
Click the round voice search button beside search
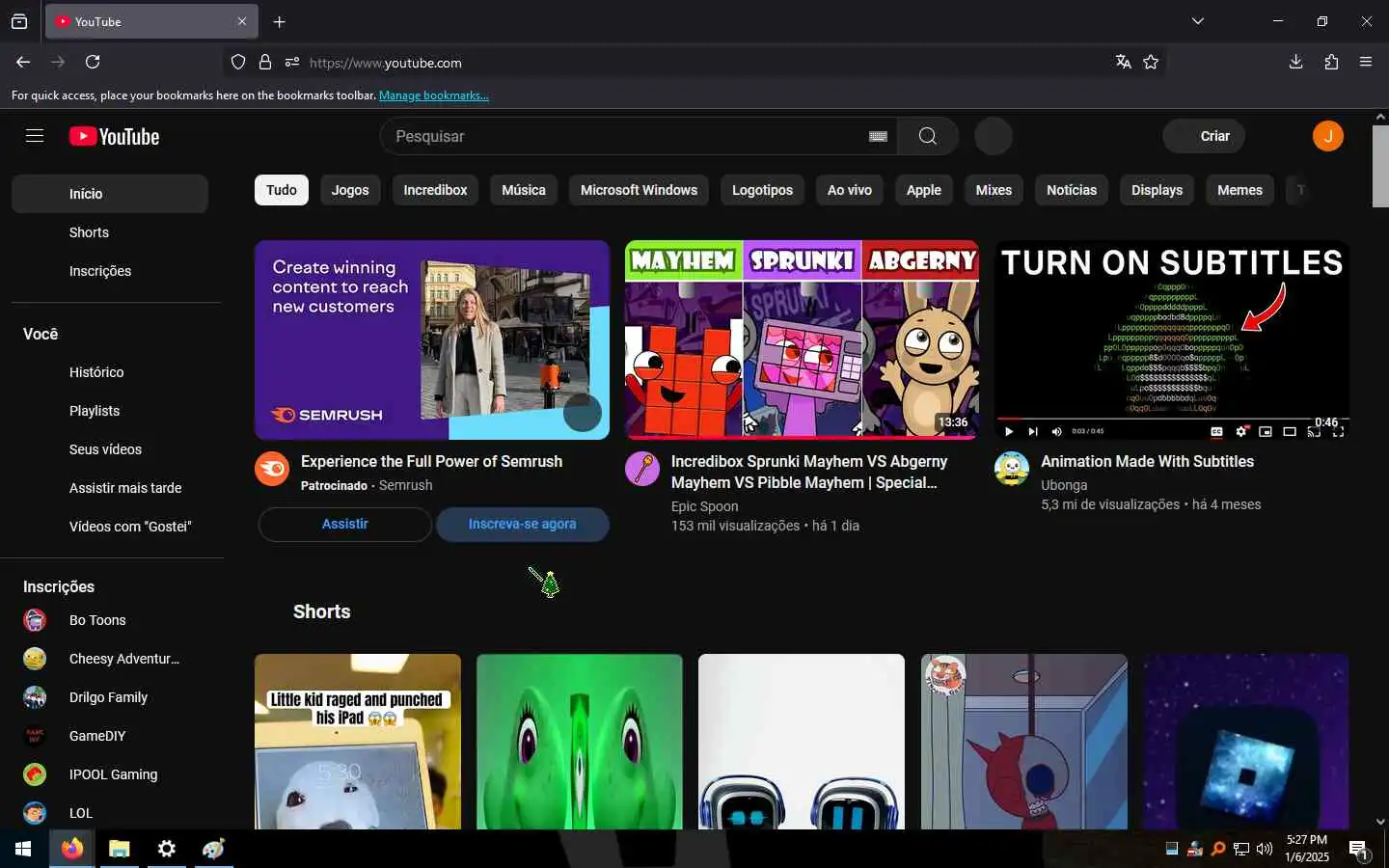pyautogui.click(x=993, y=136)
